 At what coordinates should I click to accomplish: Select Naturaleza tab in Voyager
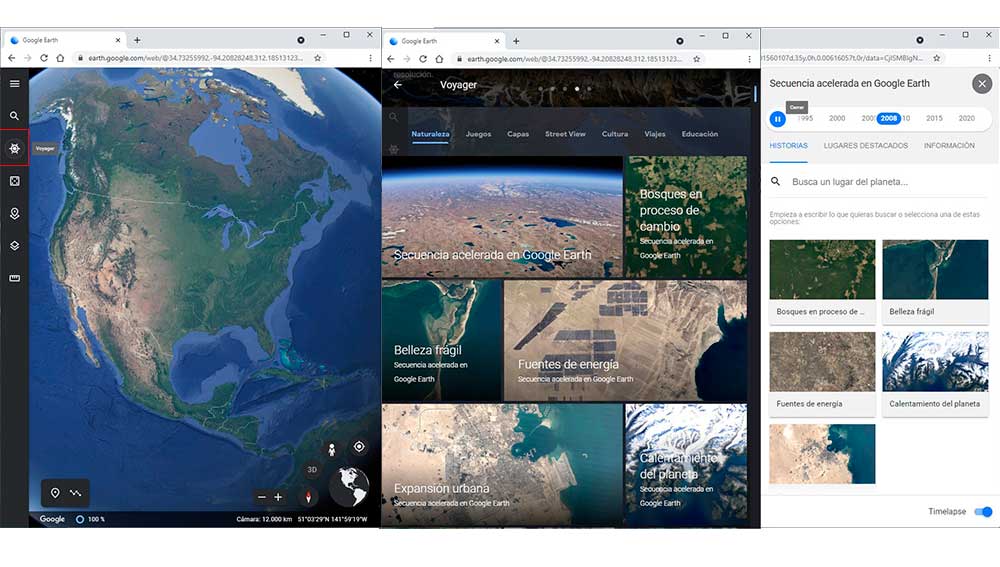pos(430,134)
